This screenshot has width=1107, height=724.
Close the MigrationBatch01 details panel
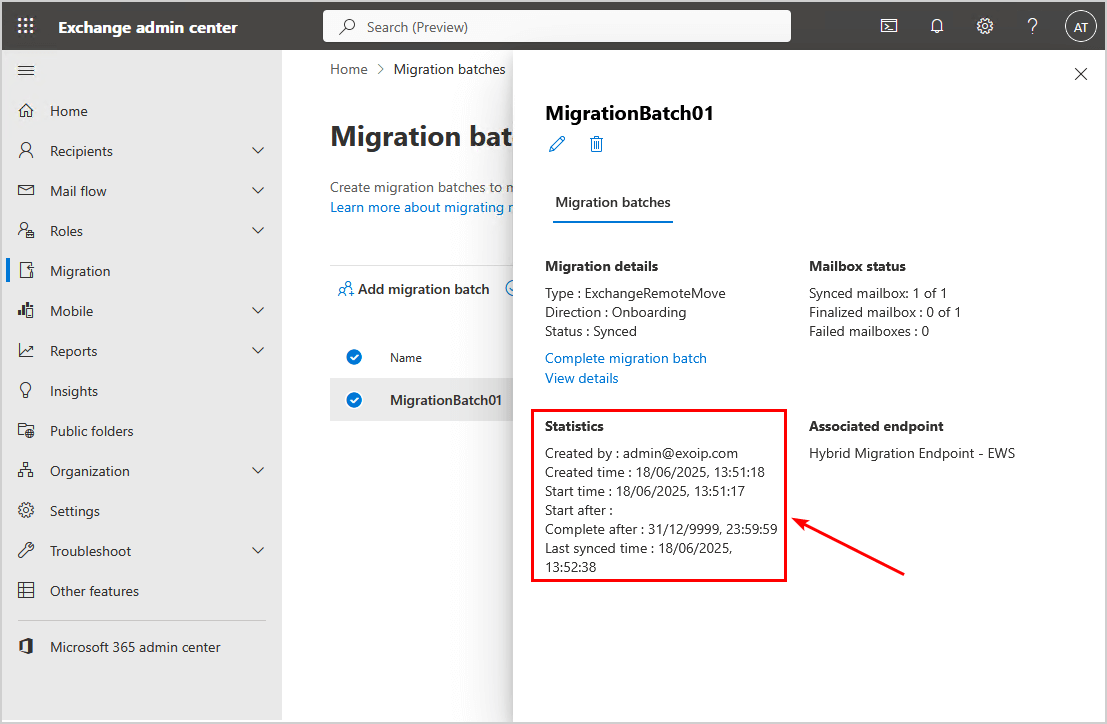(x=1080, y=74)
